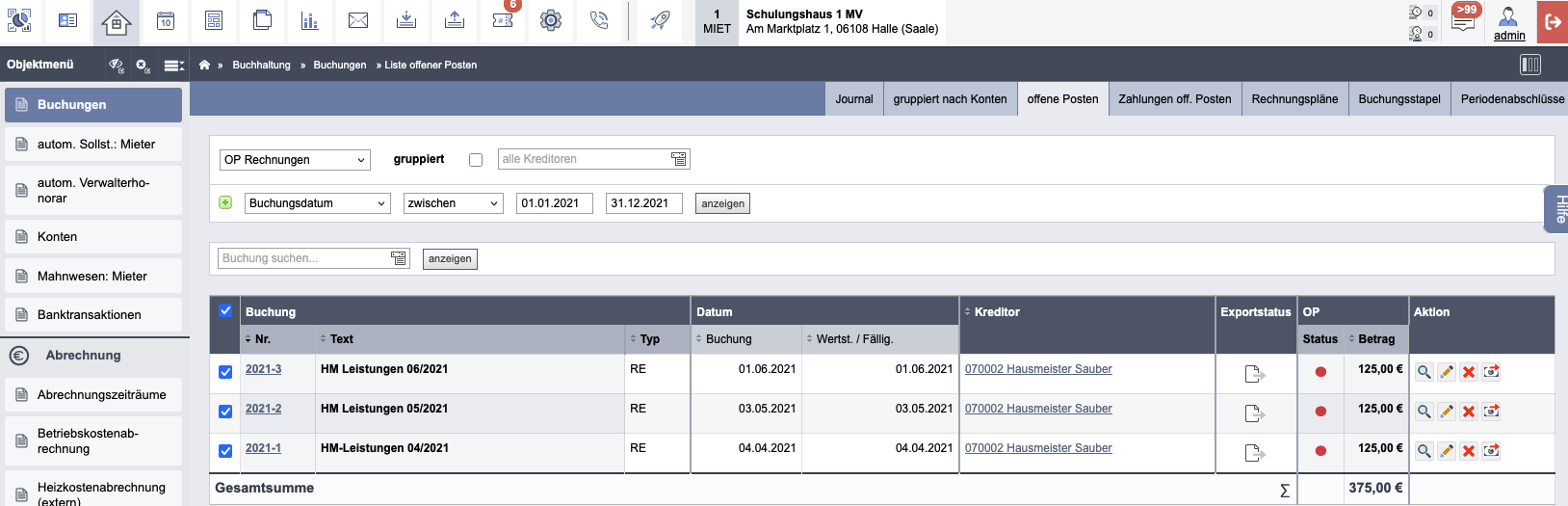Viewport: 1568px width, 506px height.
Task: Open the zwischen condition dropdown
Action: click(454, 203)
